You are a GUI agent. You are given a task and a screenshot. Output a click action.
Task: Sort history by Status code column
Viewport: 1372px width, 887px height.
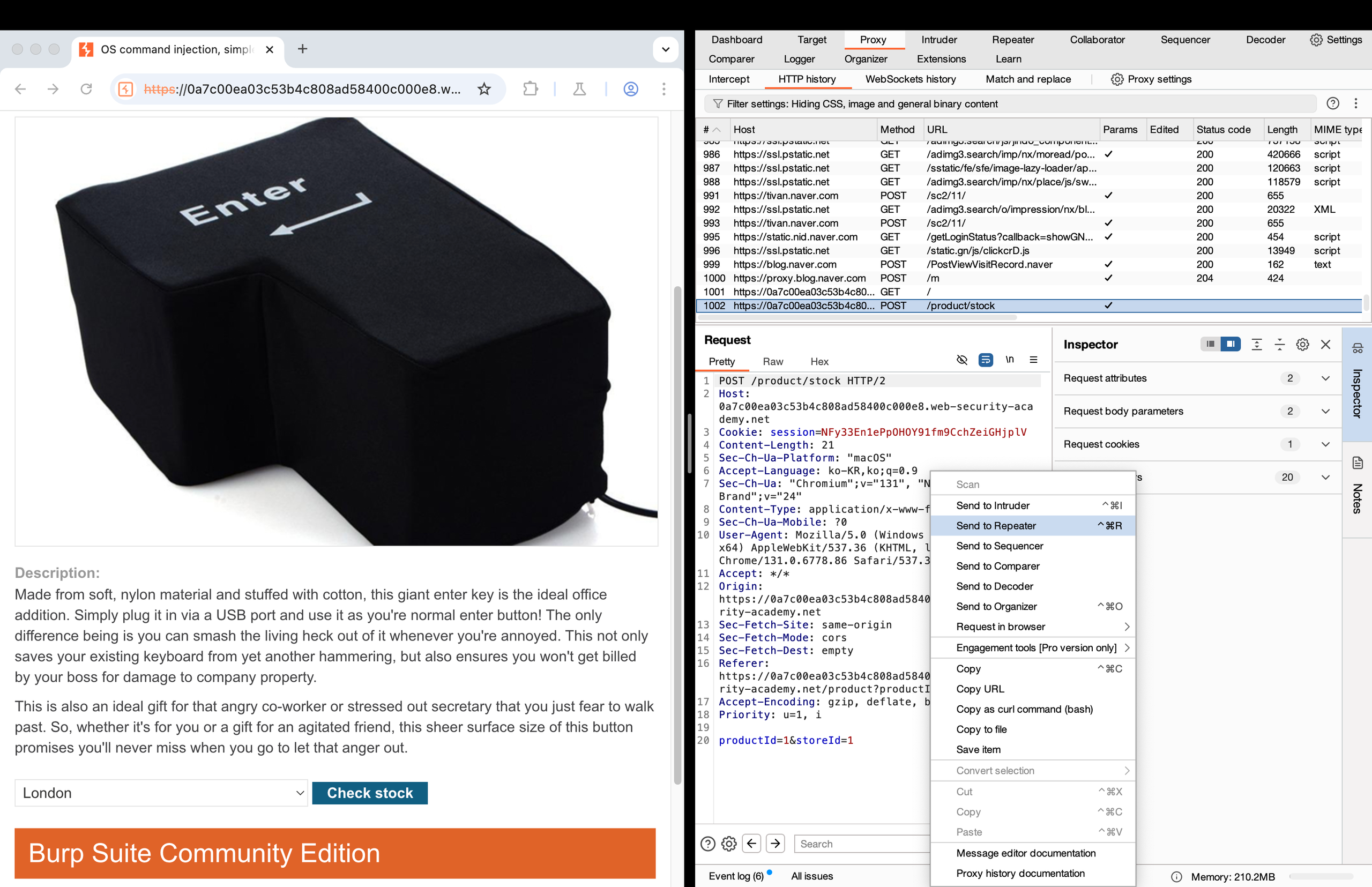tap(1227, 130)
